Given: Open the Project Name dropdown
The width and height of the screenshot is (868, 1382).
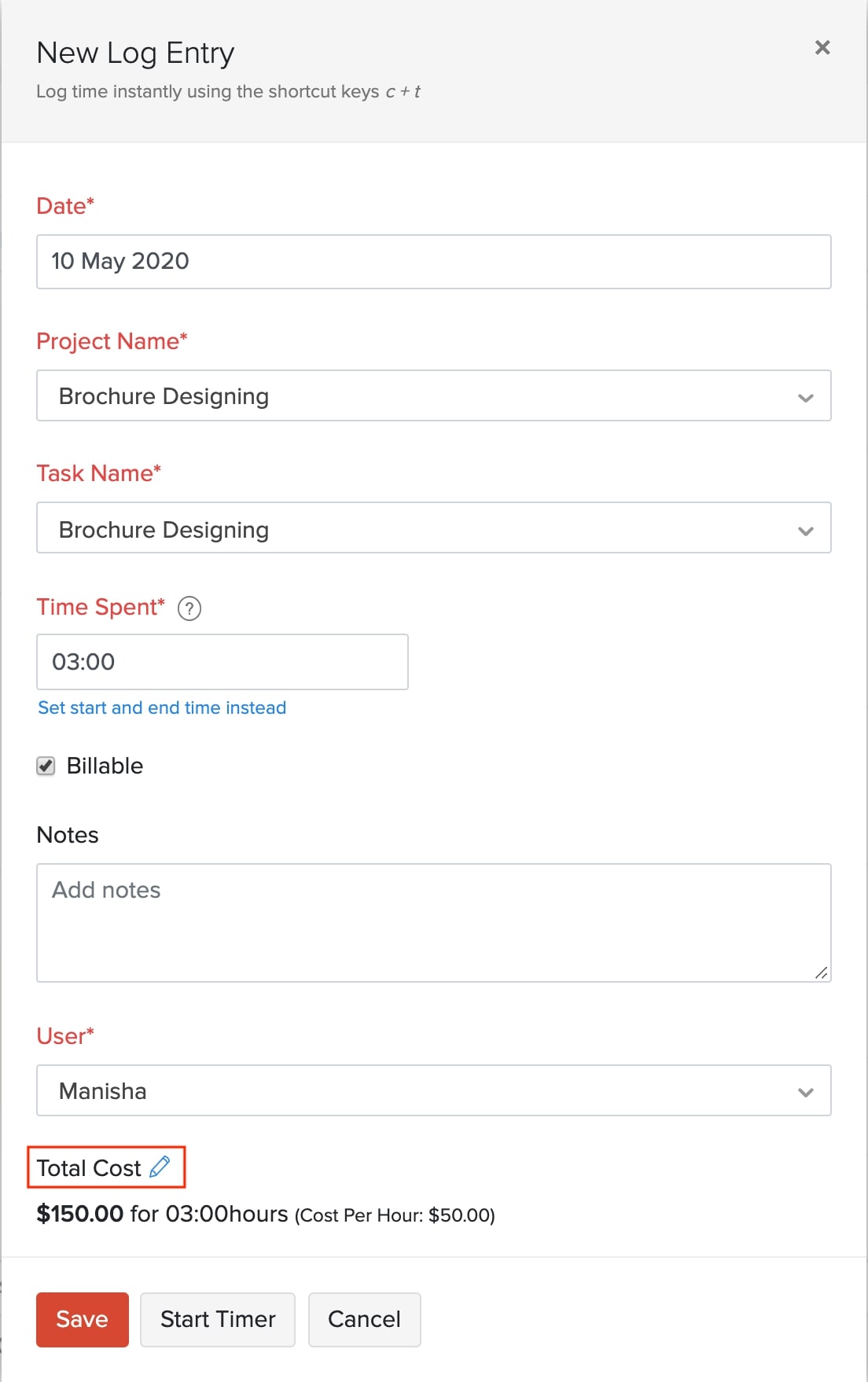Looking at the screenshot, I should point(432,396).
